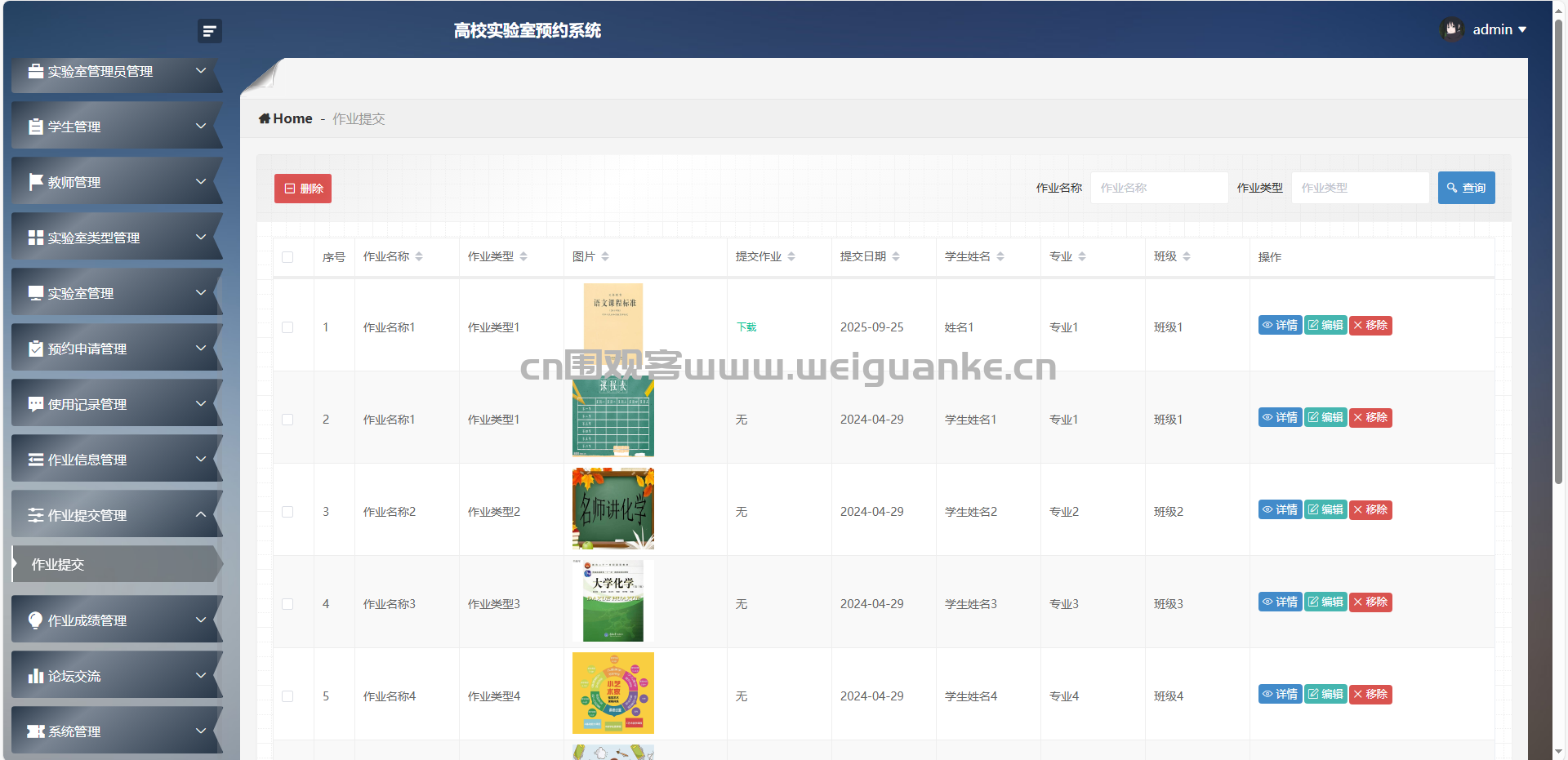Viewport: 1568px width, 760px height.
Task: Expand 实验室管理员管理 chevron
Action: coord(201,71)
